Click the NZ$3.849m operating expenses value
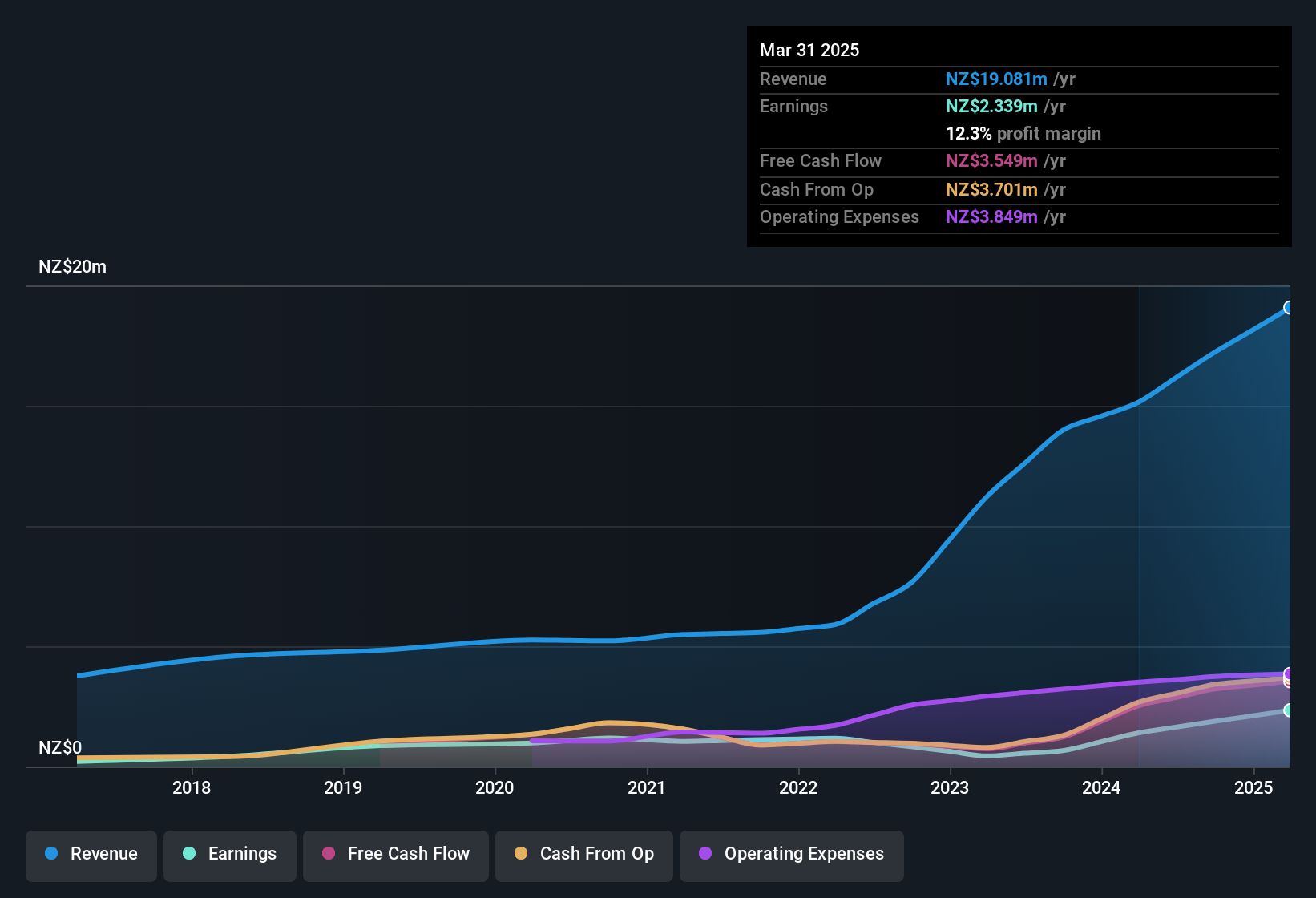This screenshot has width=1316, height=898. point(991,217)
